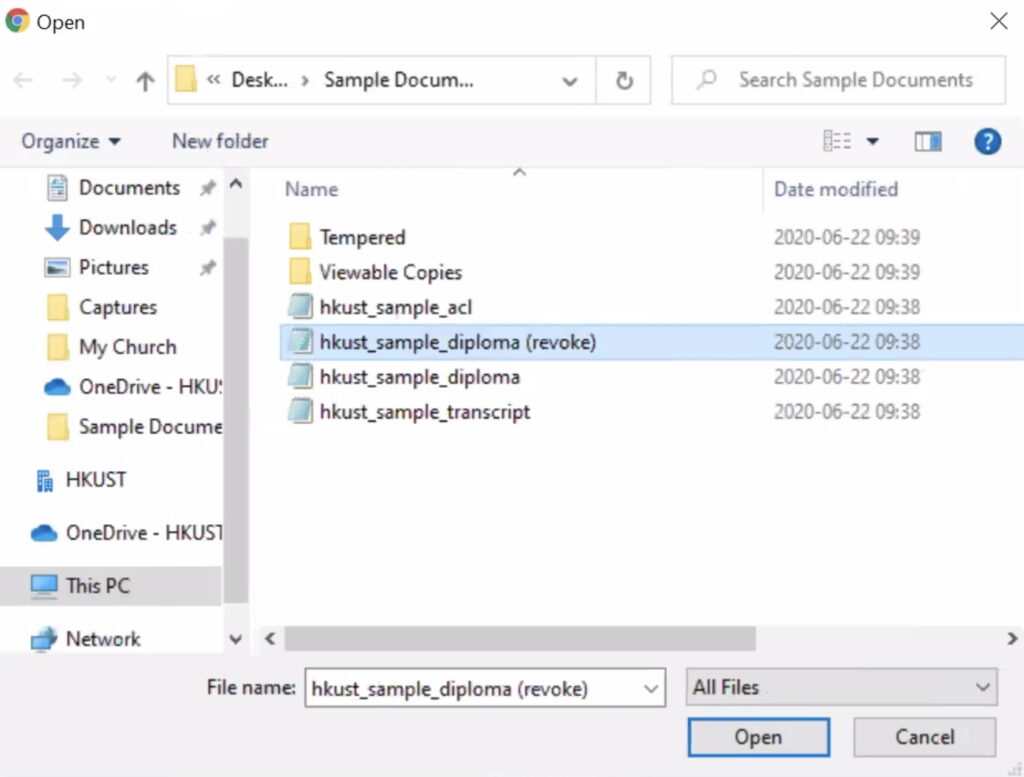This screenshot has width=1024, height=777.
Task: Open the view options dropdown arrow
Action: tap(872, 142)
